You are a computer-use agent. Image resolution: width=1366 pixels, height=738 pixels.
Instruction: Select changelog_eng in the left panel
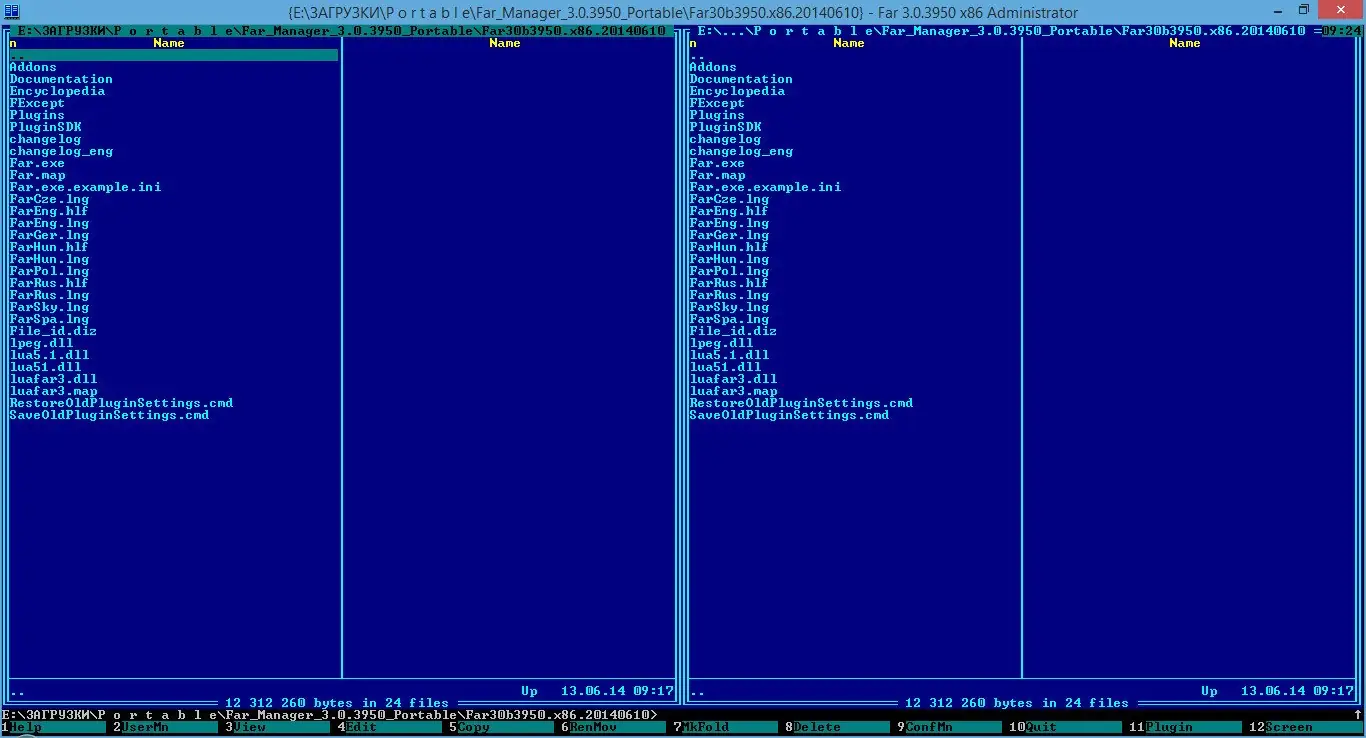pyautogui.click(x=61, y=151)
